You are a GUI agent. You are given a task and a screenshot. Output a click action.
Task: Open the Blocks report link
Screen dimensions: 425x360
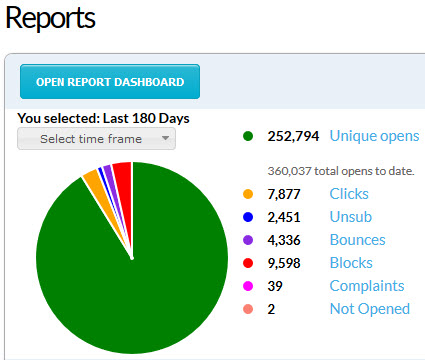351,263
